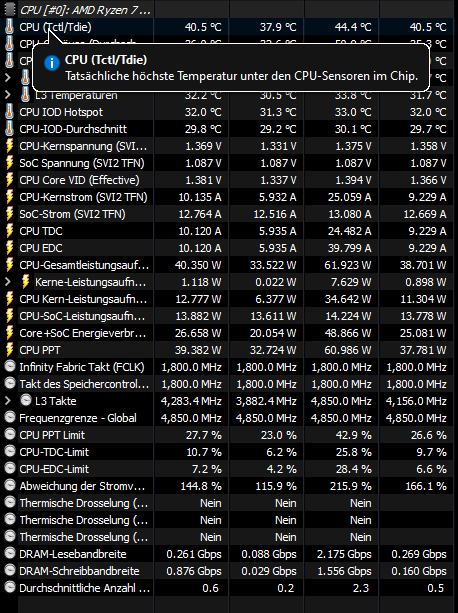Expand the L3 Takte group

(7, 401)
